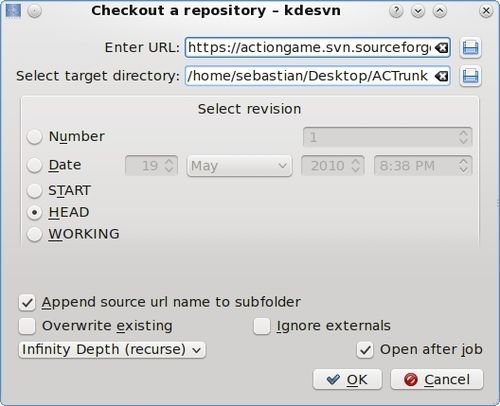Screen dimensions: 500x406
Task: Click the kdesvn window menu icon
Action: [13, 11]
